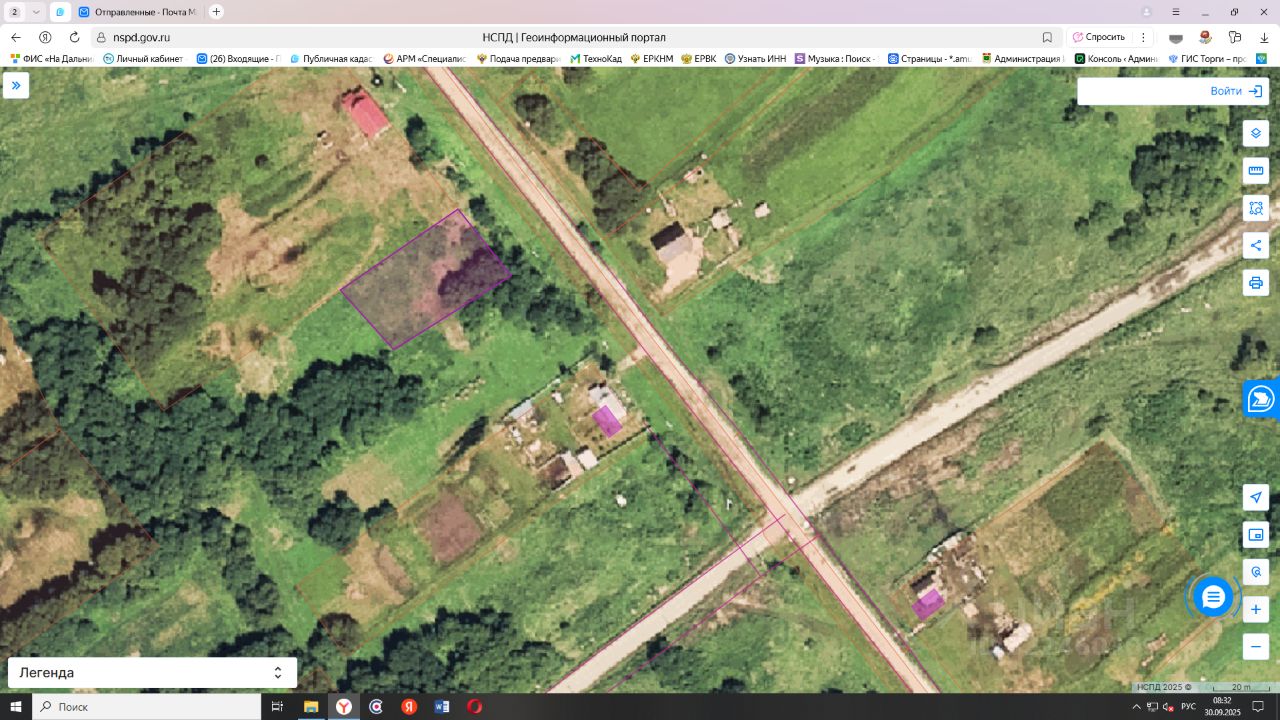1280x720 pixels.
Task: Open the Yandex home page button
Action: [45, 37]
